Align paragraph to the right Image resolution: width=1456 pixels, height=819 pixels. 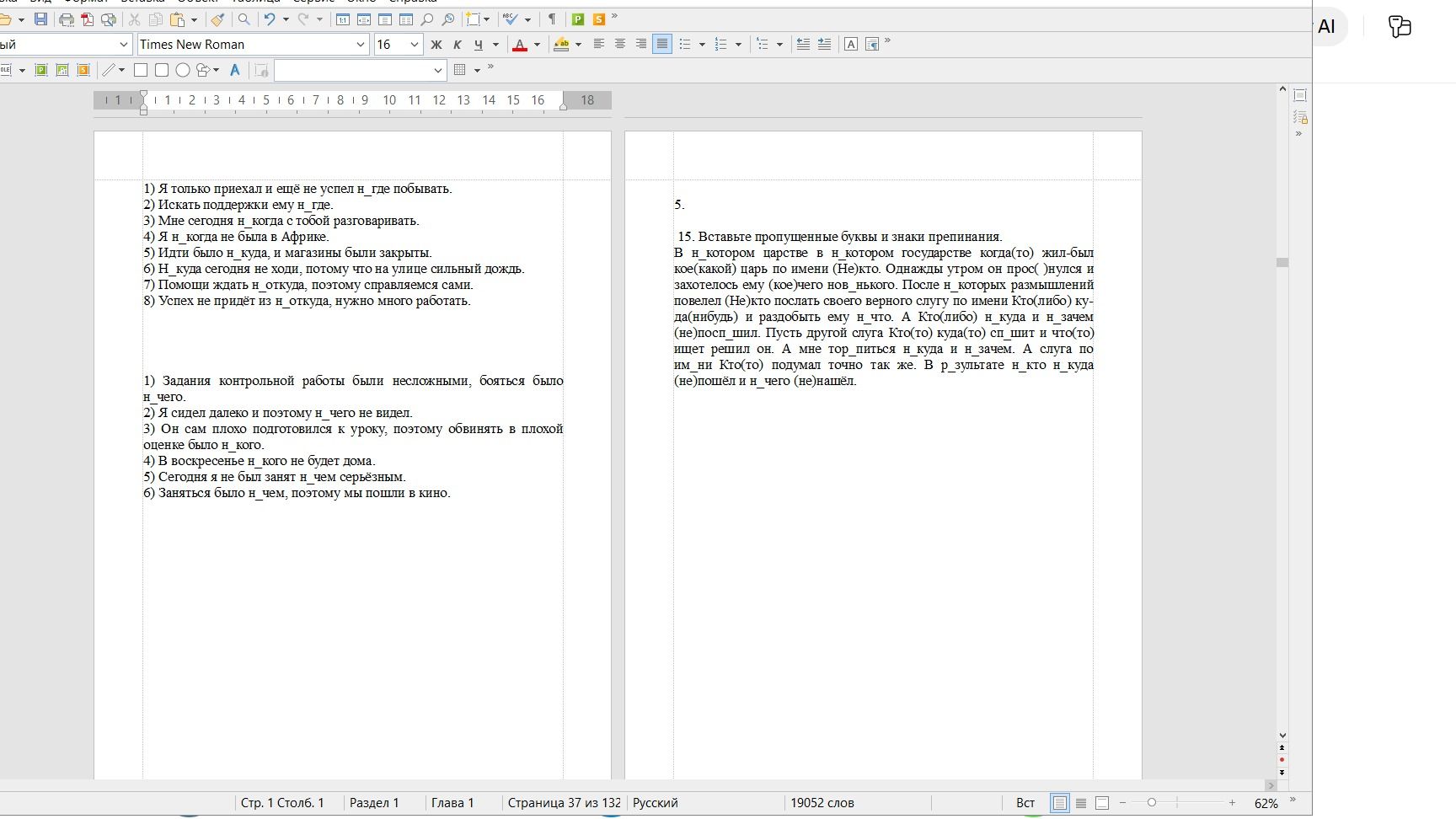coord(641,45)
